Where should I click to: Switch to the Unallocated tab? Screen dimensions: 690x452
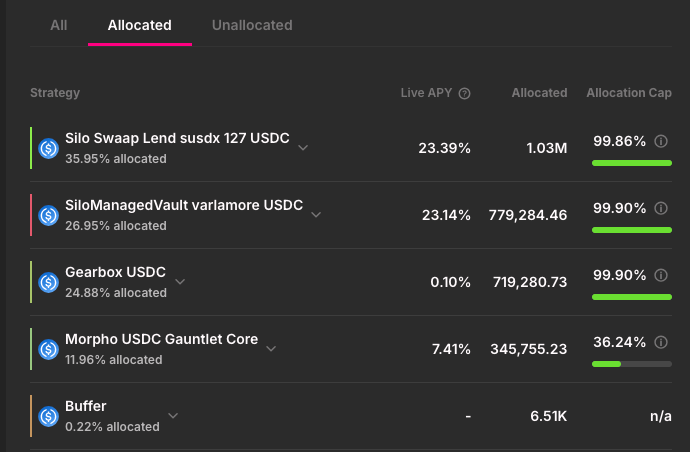252,25
